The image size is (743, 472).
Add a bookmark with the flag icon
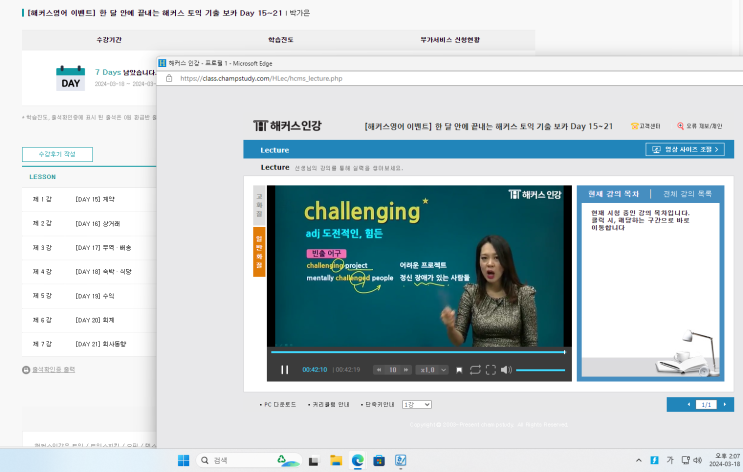(x=459, y=370)
